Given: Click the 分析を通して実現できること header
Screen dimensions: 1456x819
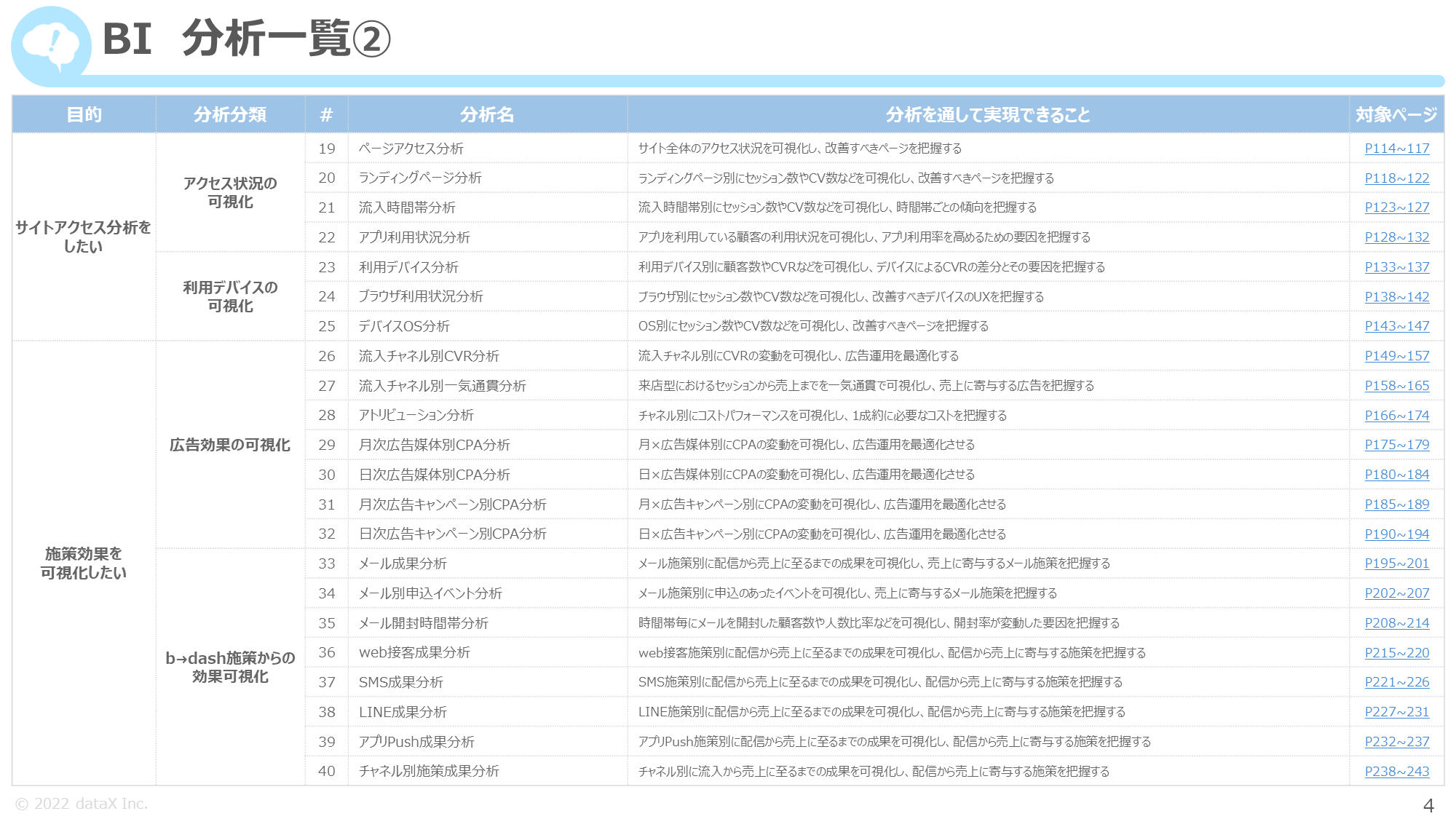Looking at the screenshot, I should tap(988, 114).
